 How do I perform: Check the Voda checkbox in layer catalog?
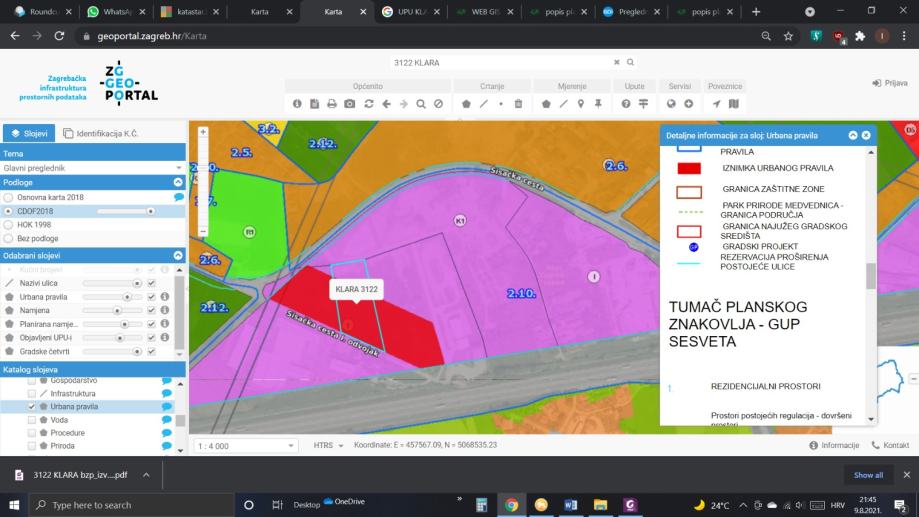tap(32, 420)
